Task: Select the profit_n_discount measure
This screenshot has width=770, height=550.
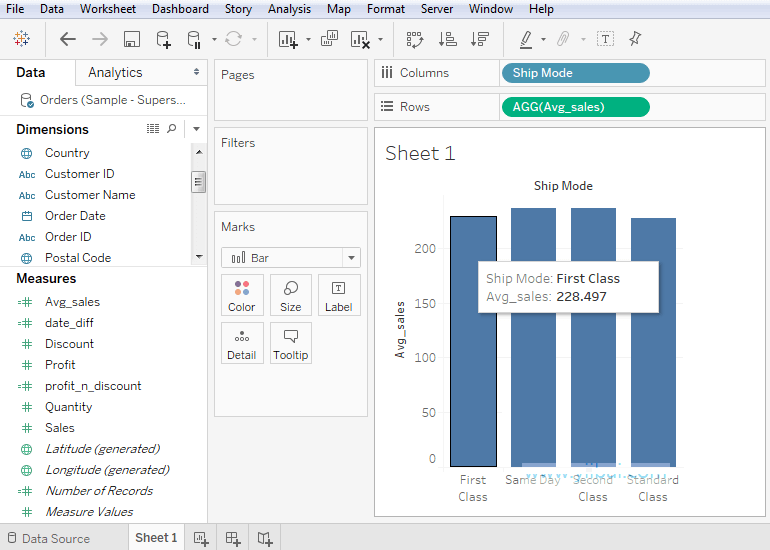Action: [93, 386]
